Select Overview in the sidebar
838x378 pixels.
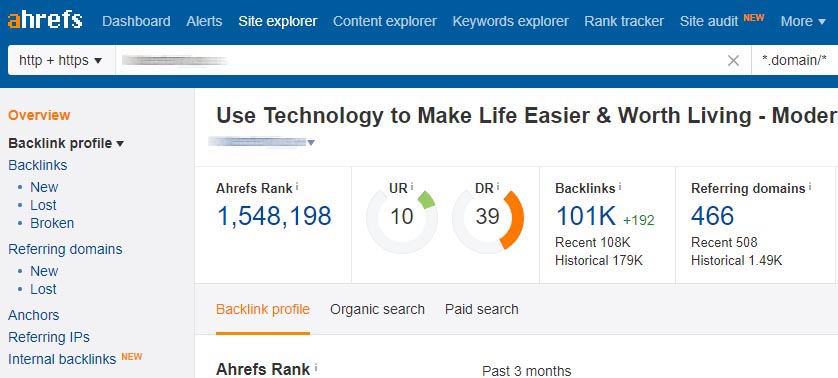(39, 115)
